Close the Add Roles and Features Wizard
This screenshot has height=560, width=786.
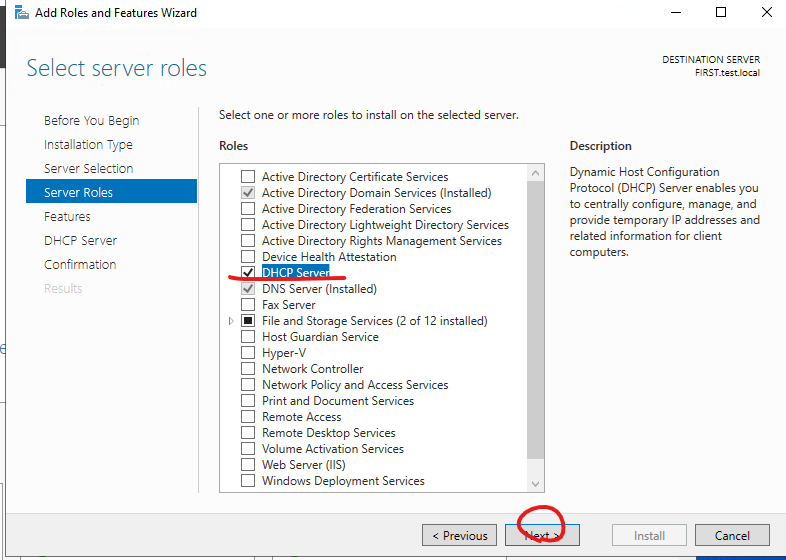point(767,12)
